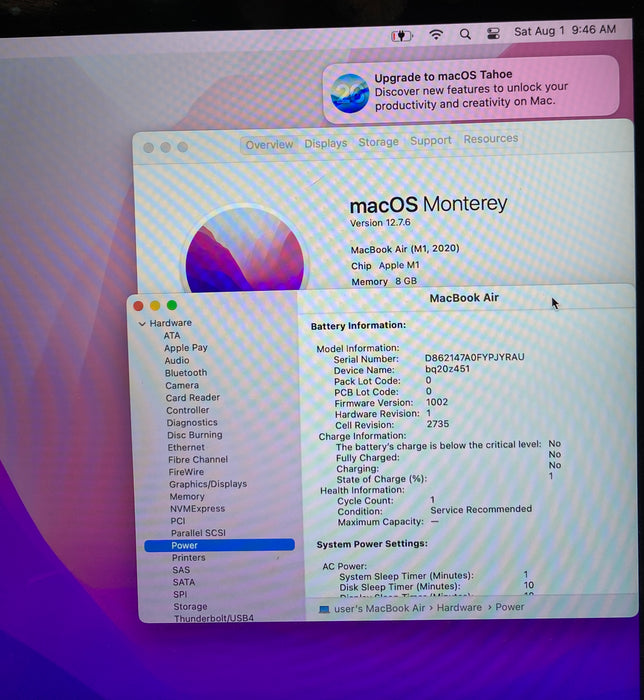Open Control Center icon in menu bar
This screenshot has height=700, width=644.
tap(493, 33)
